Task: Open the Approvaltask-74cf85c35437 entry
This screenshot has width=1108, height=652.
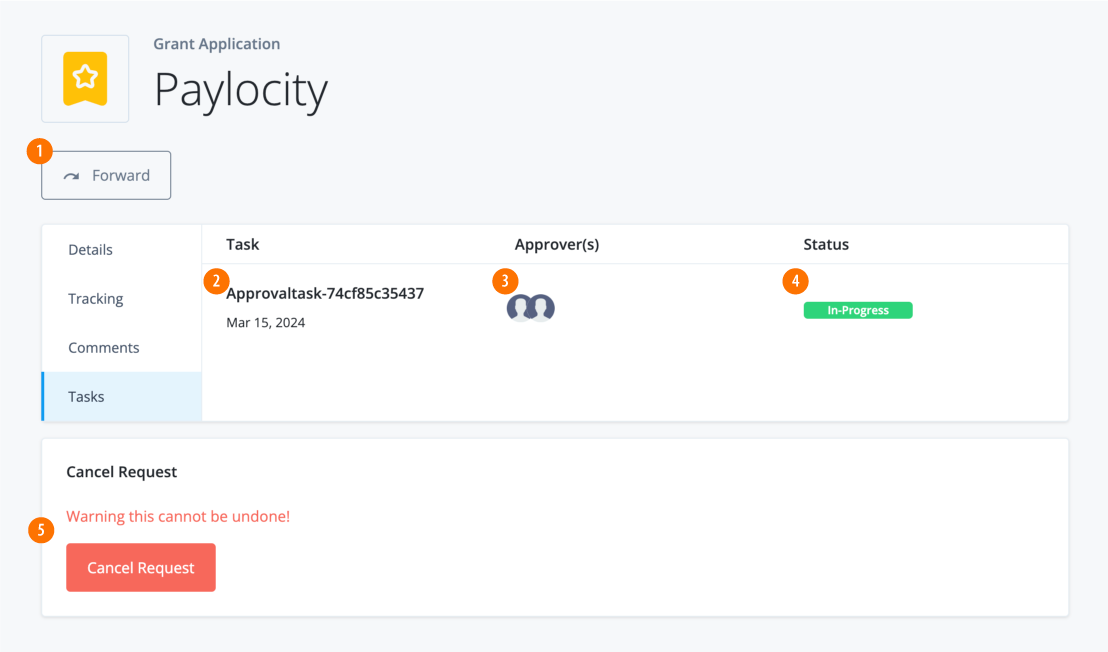Action: [325, 293]
